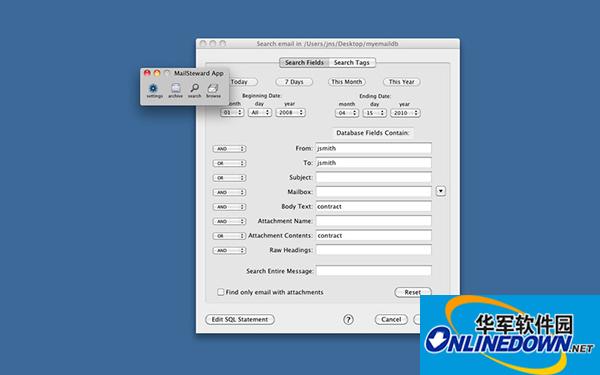Open the help question mark button
The width and height of the screenshot is (600, 375).
click(348, 320)
